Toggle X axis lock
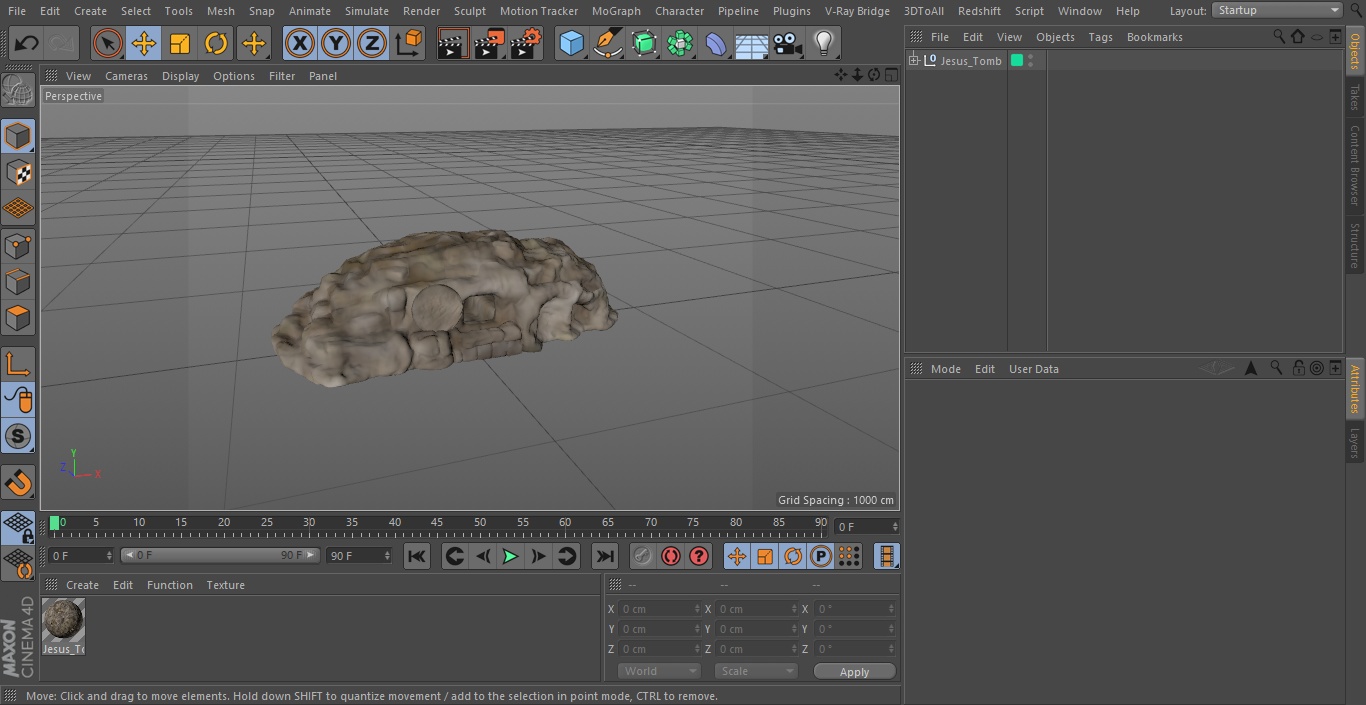Screen dimensions: 1366x705 [x=300, y=44]
